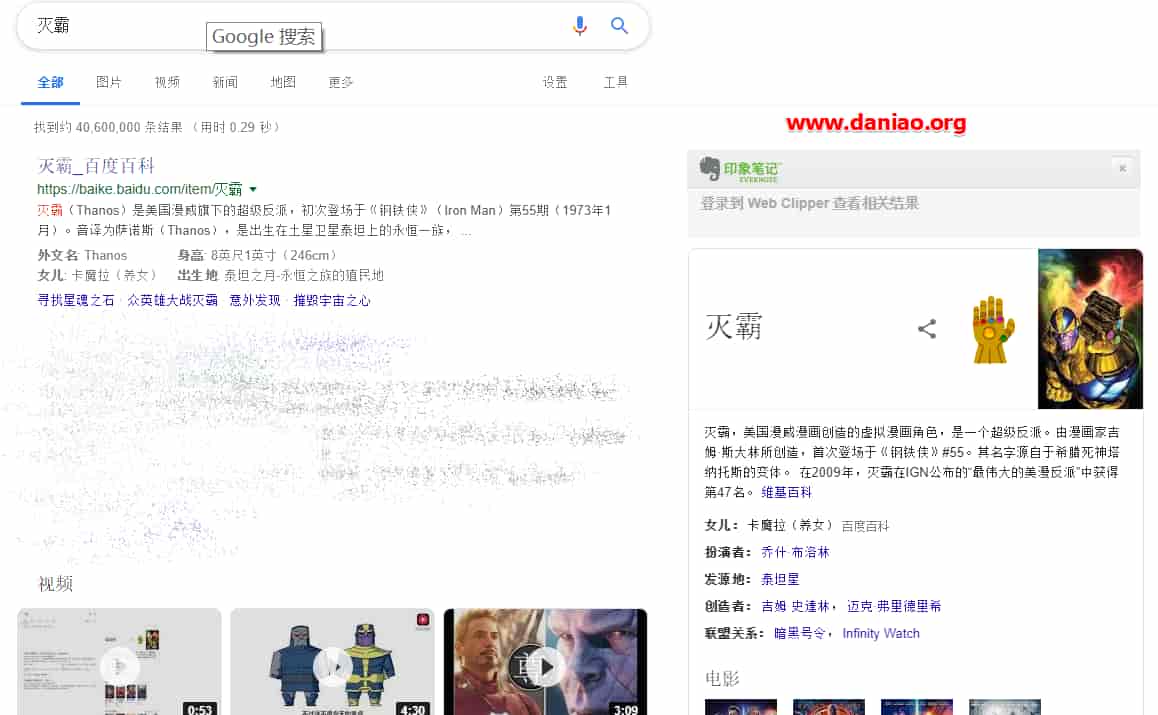Viewport: 1158px width, 715px height.
Task: Click the 视频 section heading
Action: pyautogui.click(x=55, y=584)
